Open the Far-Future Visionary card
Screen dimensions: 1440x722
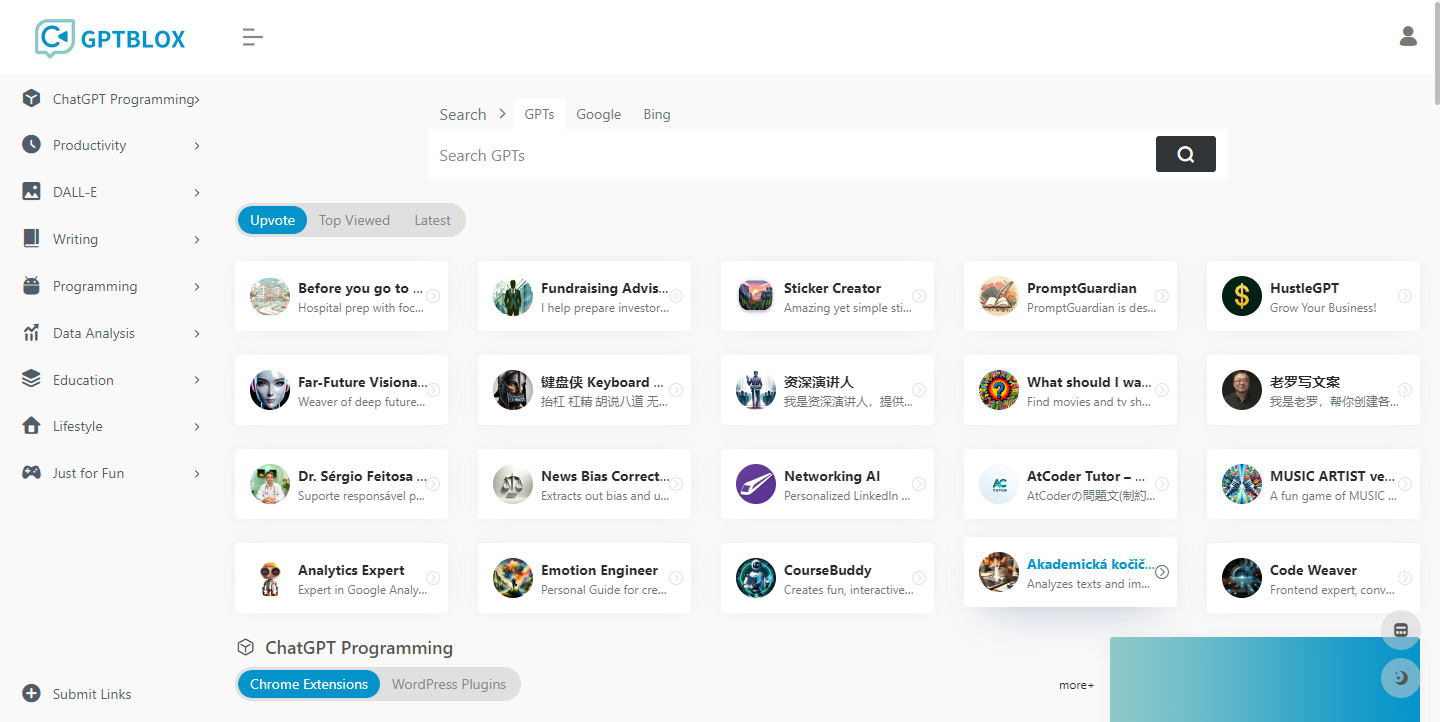pyautogui.click(x=341, y=390)
